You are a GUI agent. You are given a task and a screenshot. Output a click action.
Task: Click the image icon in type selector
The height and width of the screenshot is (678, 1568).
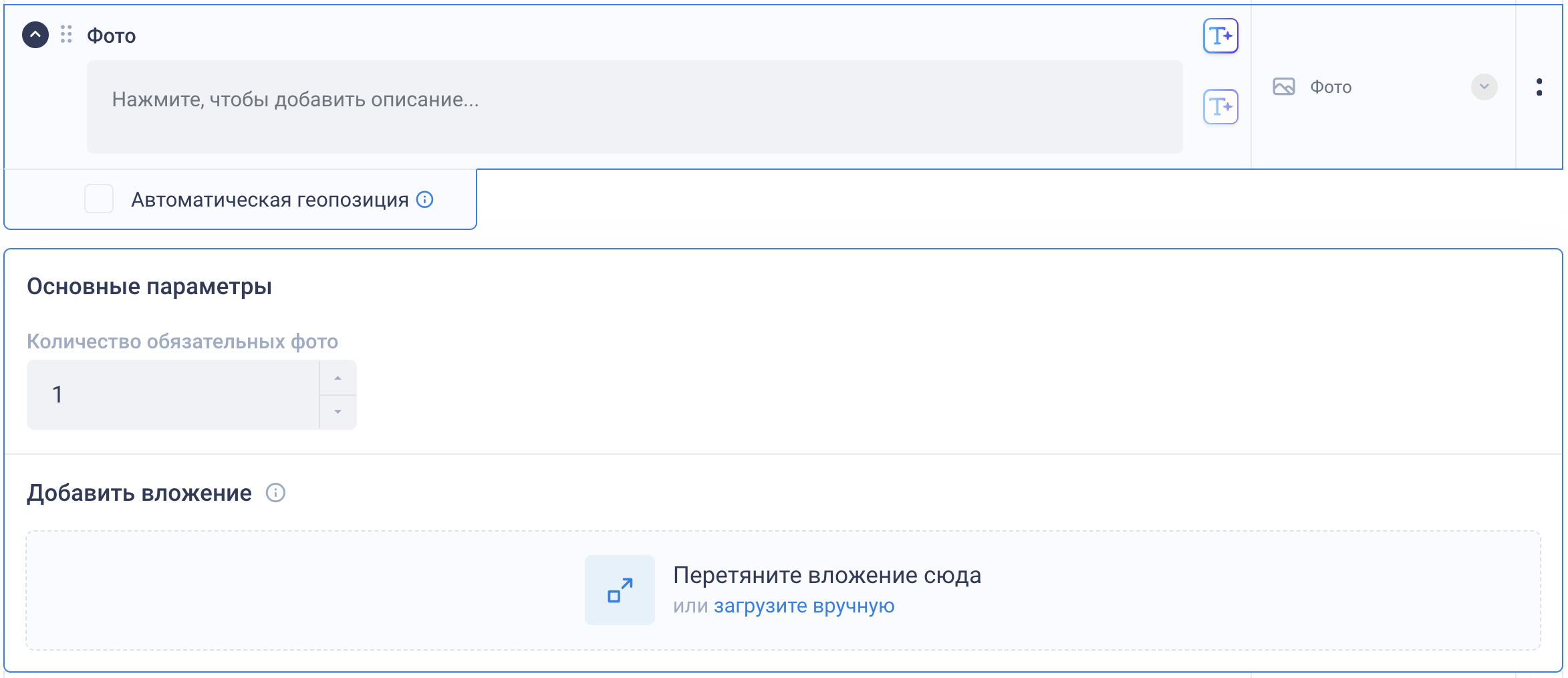[x=1283, y=87]
